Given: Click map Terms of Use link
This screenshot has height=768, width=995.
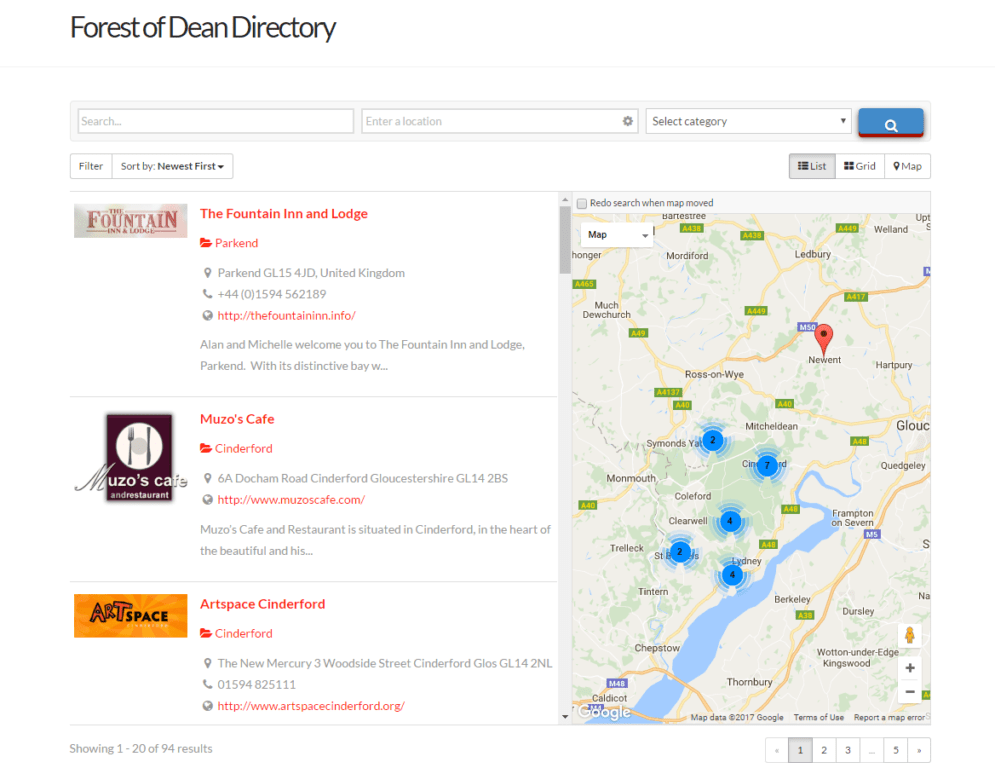Looking at the screenshot, I should [819, 717].
